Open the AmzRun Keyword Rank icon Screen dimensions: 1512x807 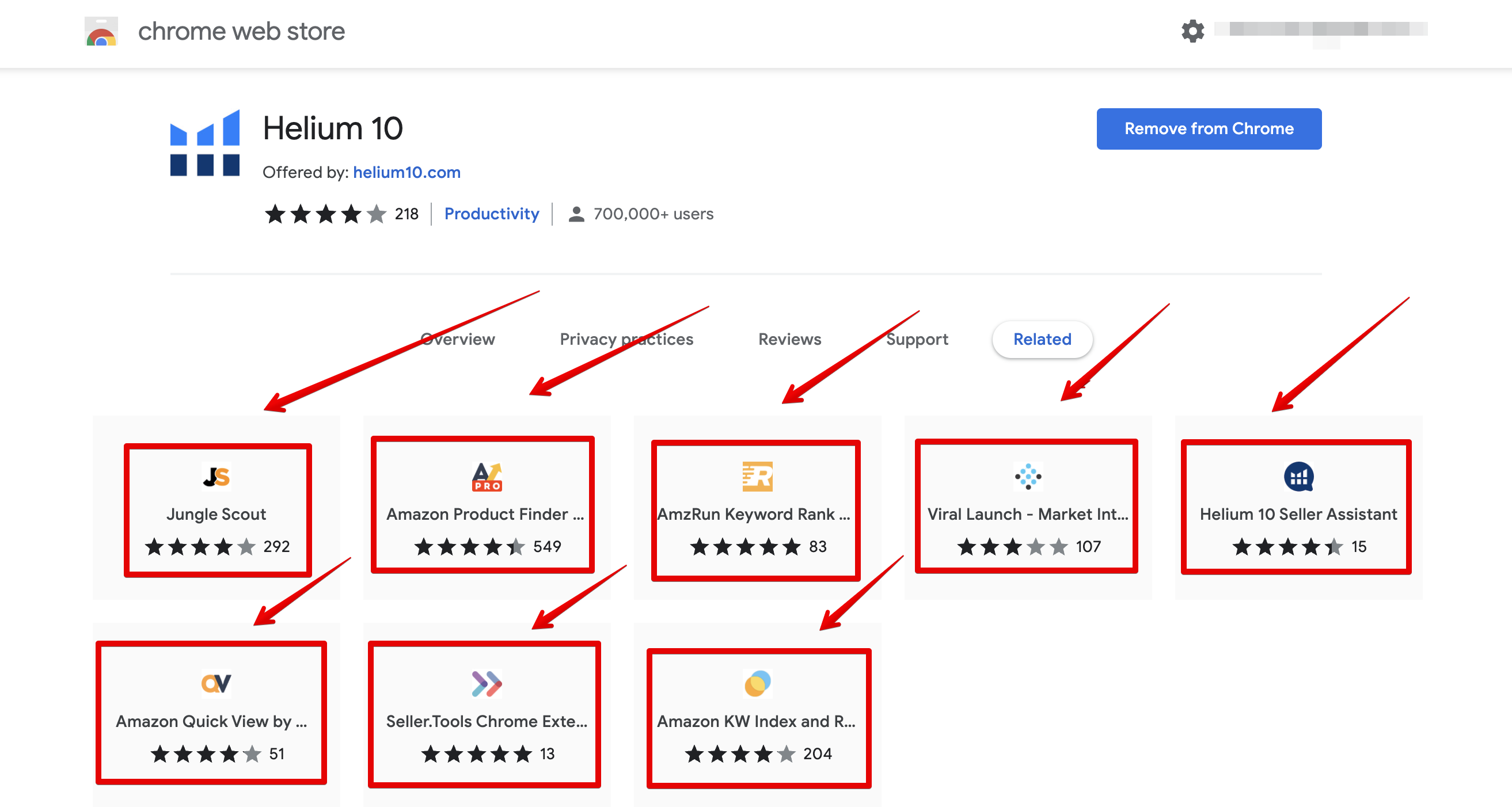(x=757, y=477)
